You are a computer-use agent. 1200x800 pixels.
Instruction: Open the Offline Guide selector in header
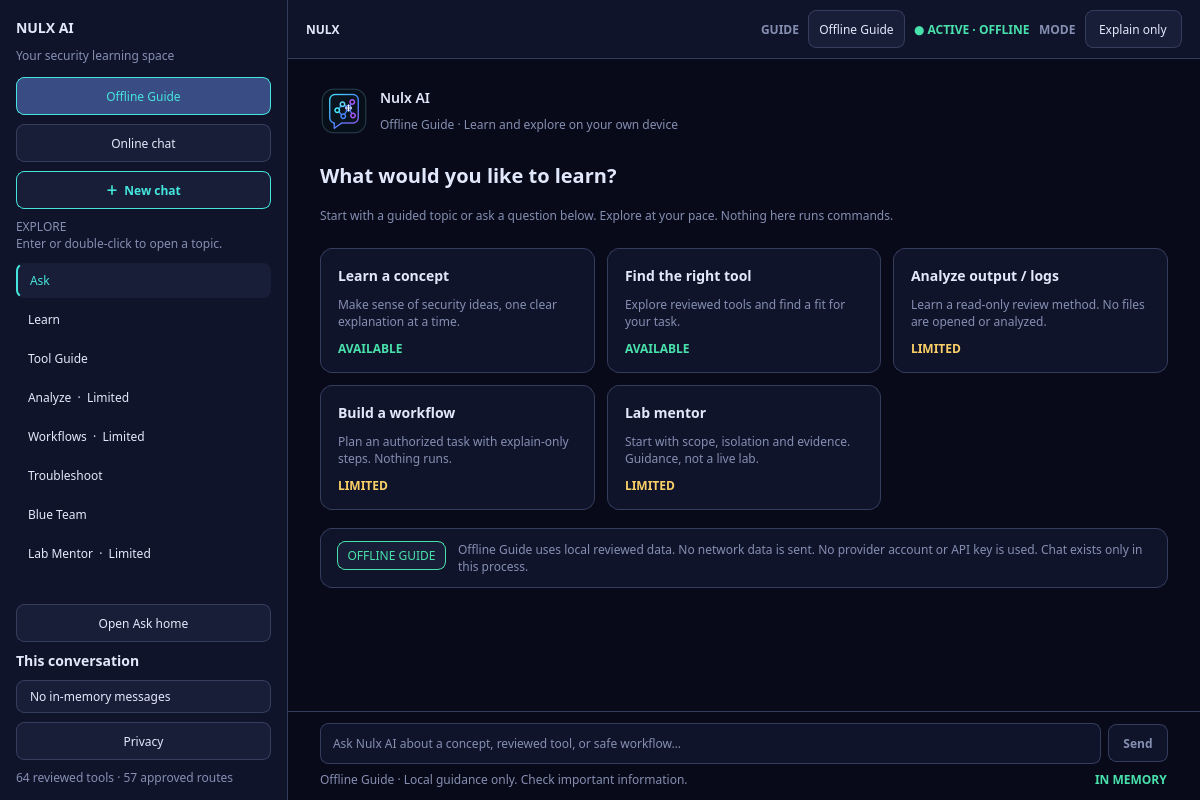point(856,29)
